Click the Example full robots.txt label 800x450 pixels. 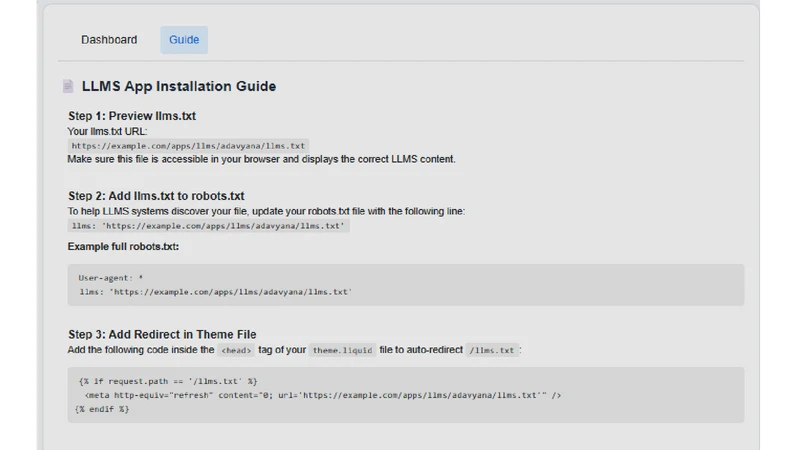[123, 246]
